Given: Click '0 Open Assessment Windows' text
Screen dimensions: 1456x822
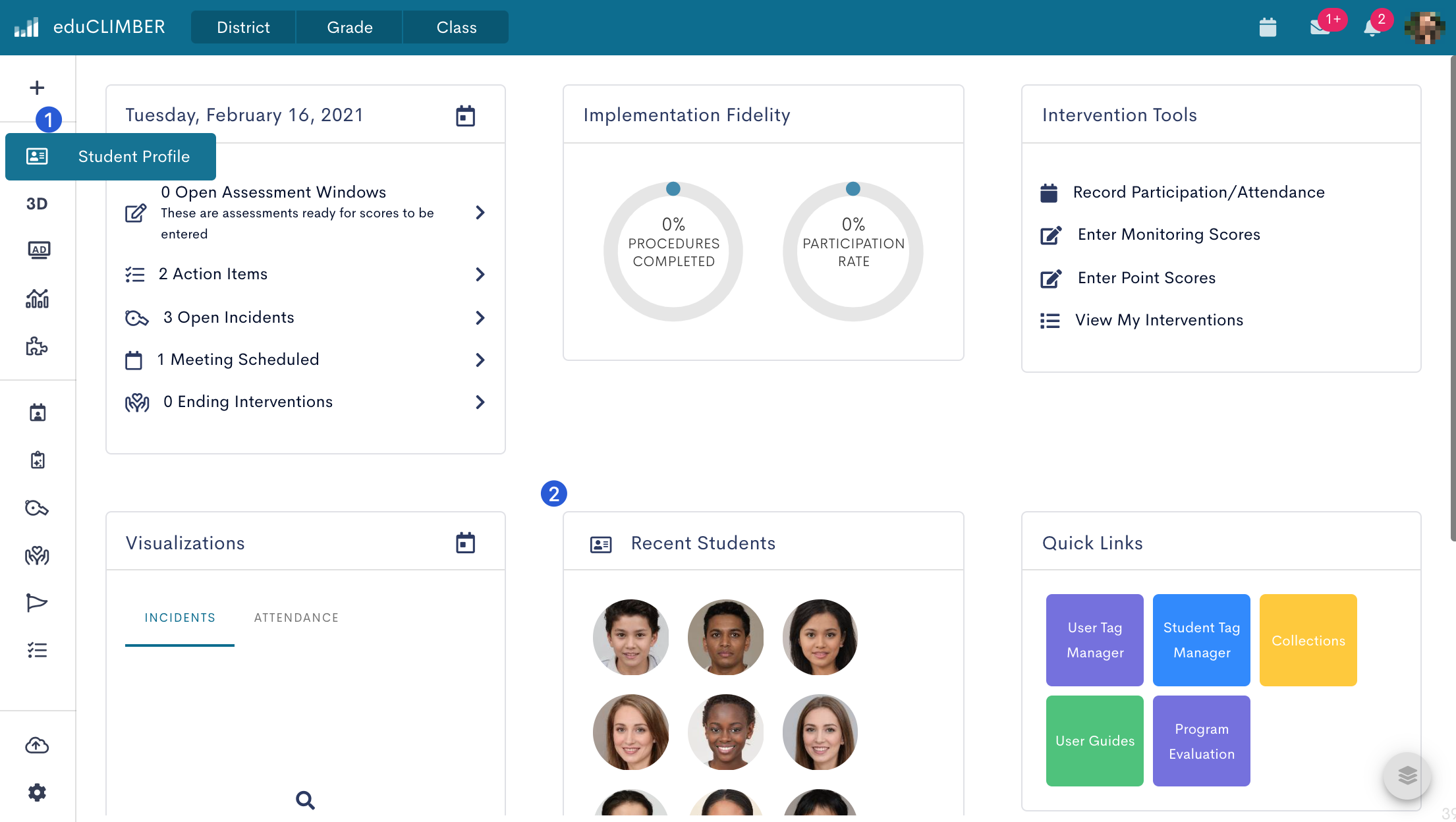Looking at the screenshot, I should coord(273,192).
